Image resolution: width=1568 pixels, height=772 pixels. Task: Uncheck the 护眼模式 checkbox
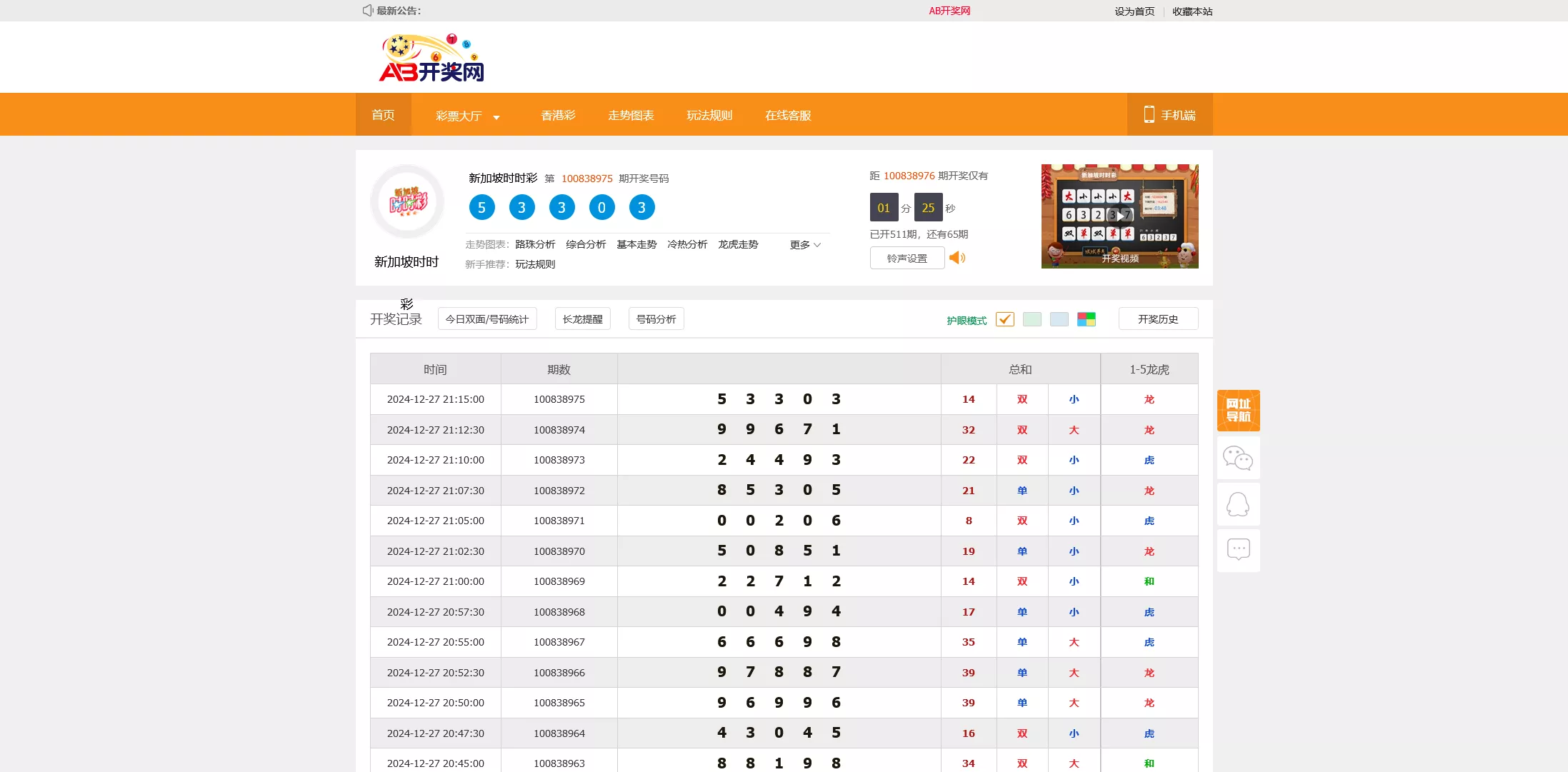[1004, 319]
